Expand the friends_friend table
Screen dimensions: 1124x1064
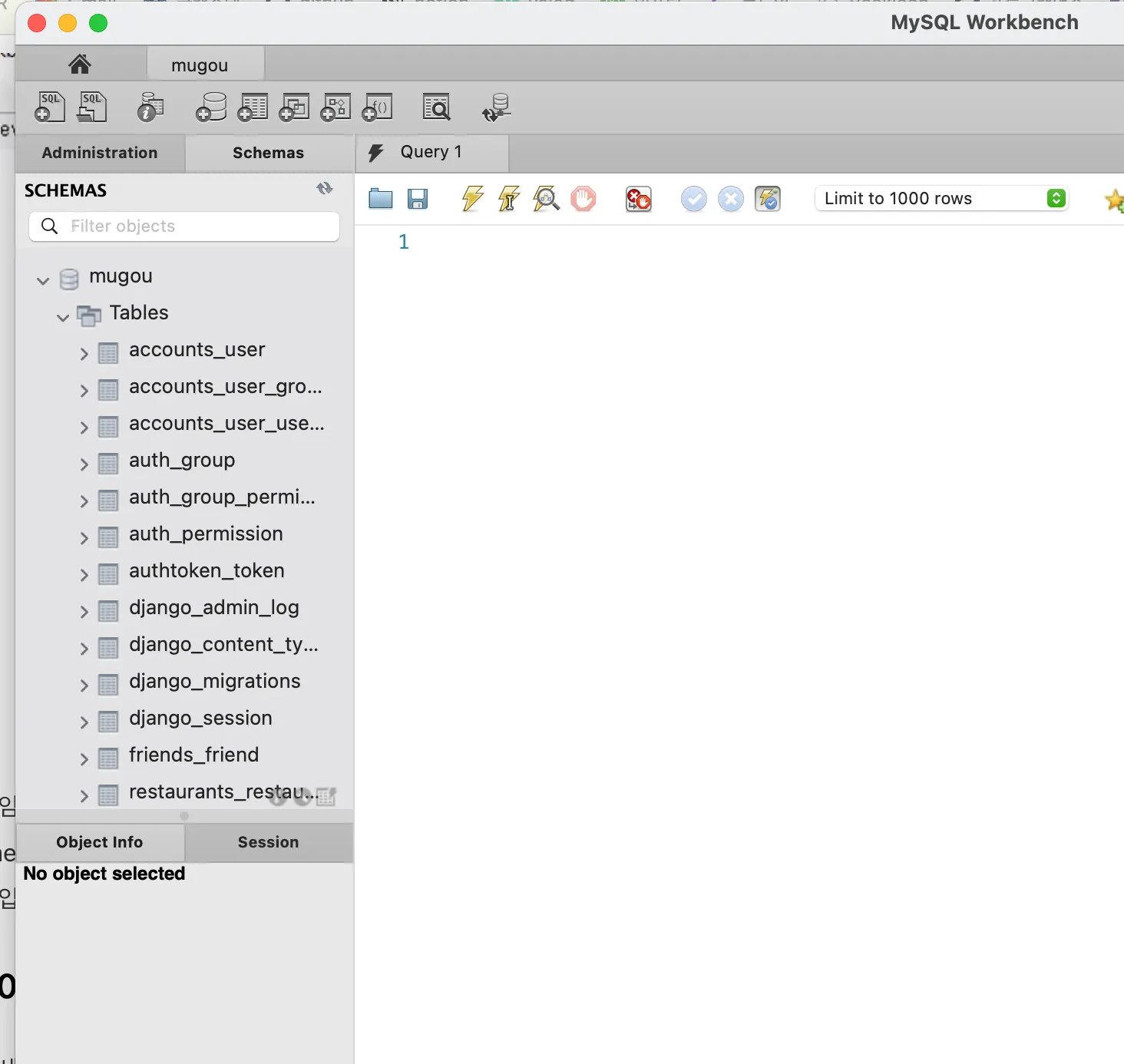pos(84,759)
